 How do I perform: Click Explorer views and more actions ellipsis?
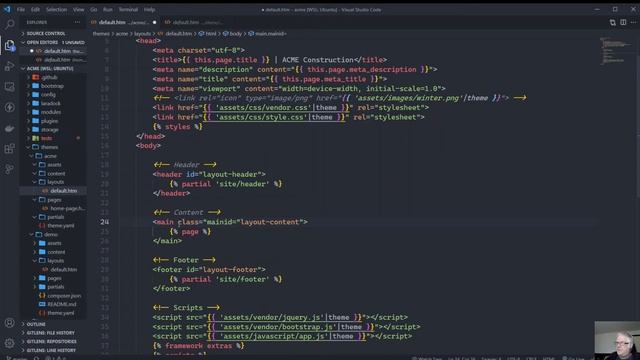click(x=77, y=22)
